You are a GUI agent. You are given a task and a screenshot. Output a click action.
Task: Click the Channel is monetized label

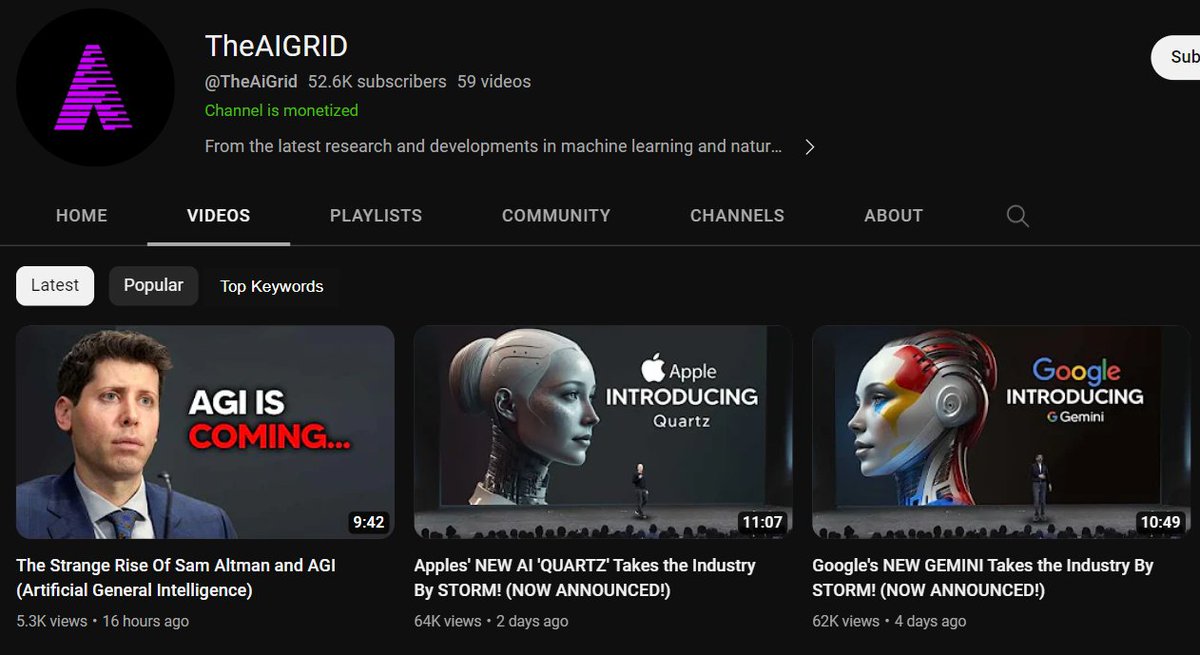[x=281, y=111]
